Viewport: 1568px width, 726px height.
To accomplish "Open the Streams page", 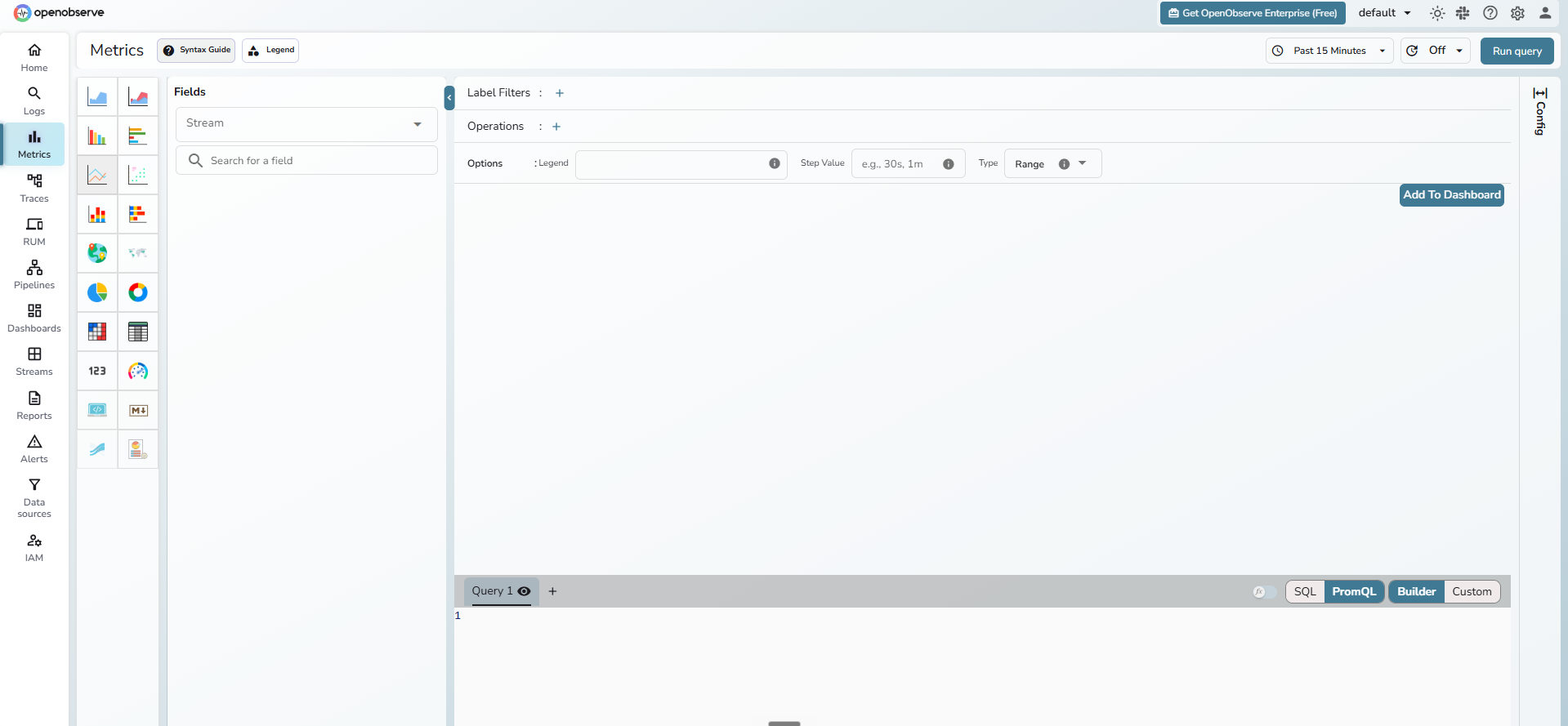I will (x=34, y=362).
